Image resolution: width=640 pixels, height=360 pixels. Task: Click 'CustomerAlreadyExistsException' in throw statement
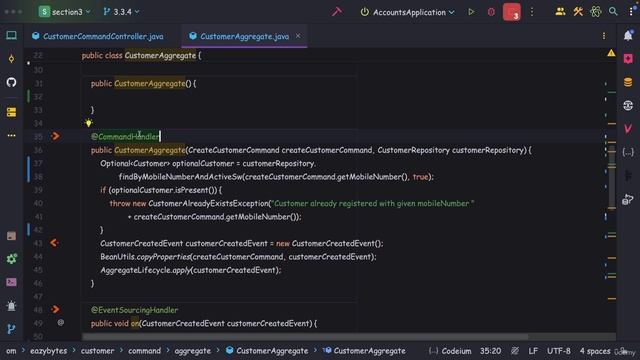click(208, 203)
